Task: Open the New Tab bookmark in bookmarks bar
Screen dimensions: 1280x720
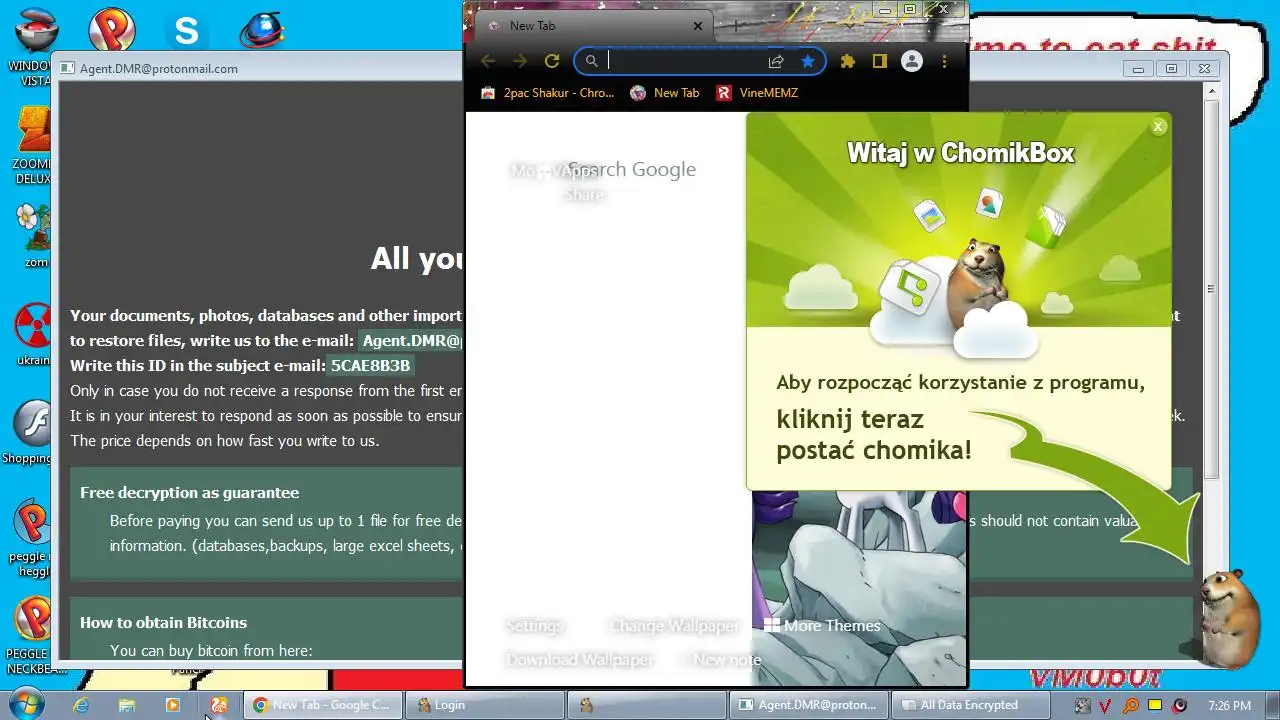Action: click(x=665, y=93)
